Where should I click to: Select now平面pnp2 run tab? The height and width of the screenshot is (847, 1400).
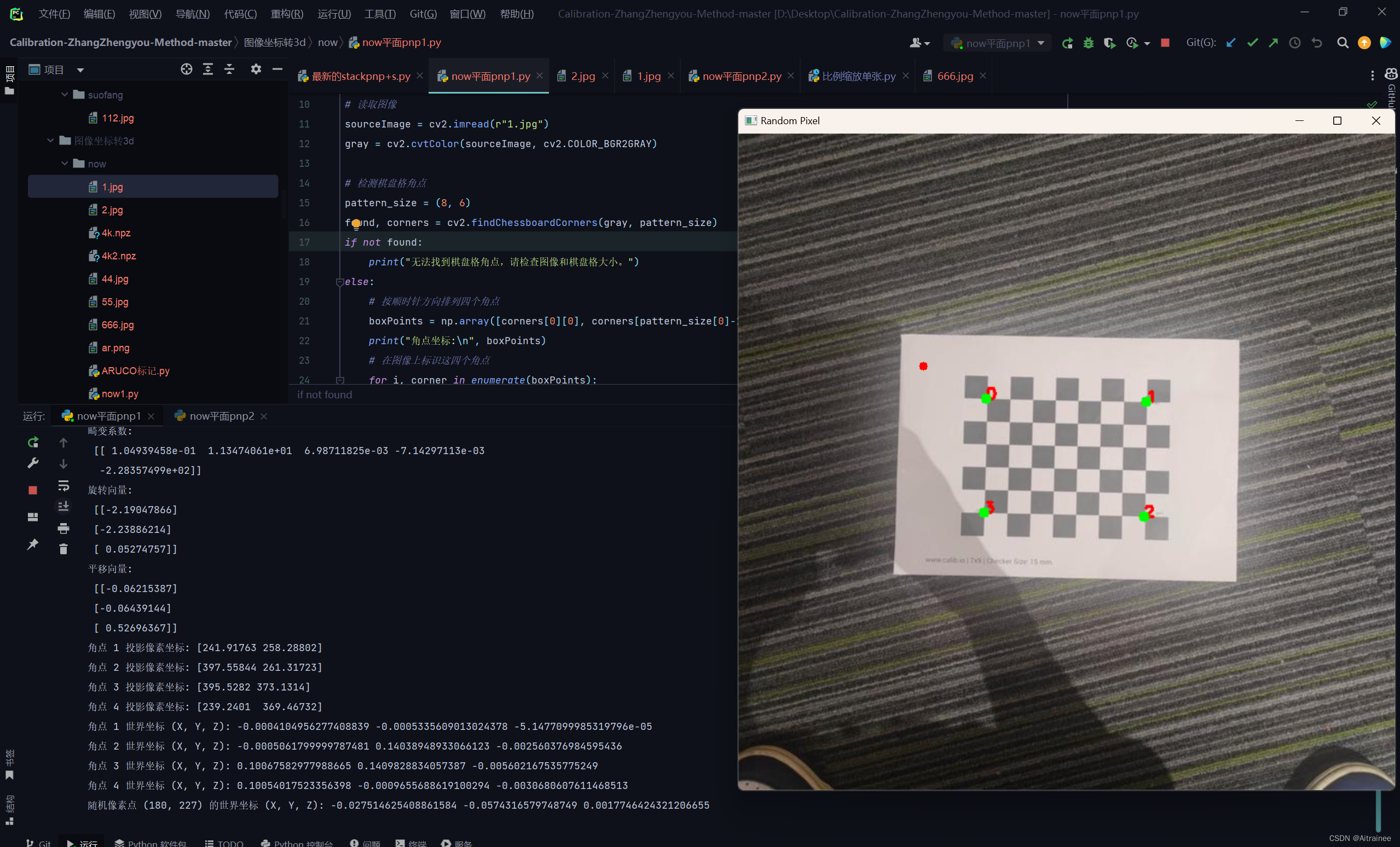[222, 416]
